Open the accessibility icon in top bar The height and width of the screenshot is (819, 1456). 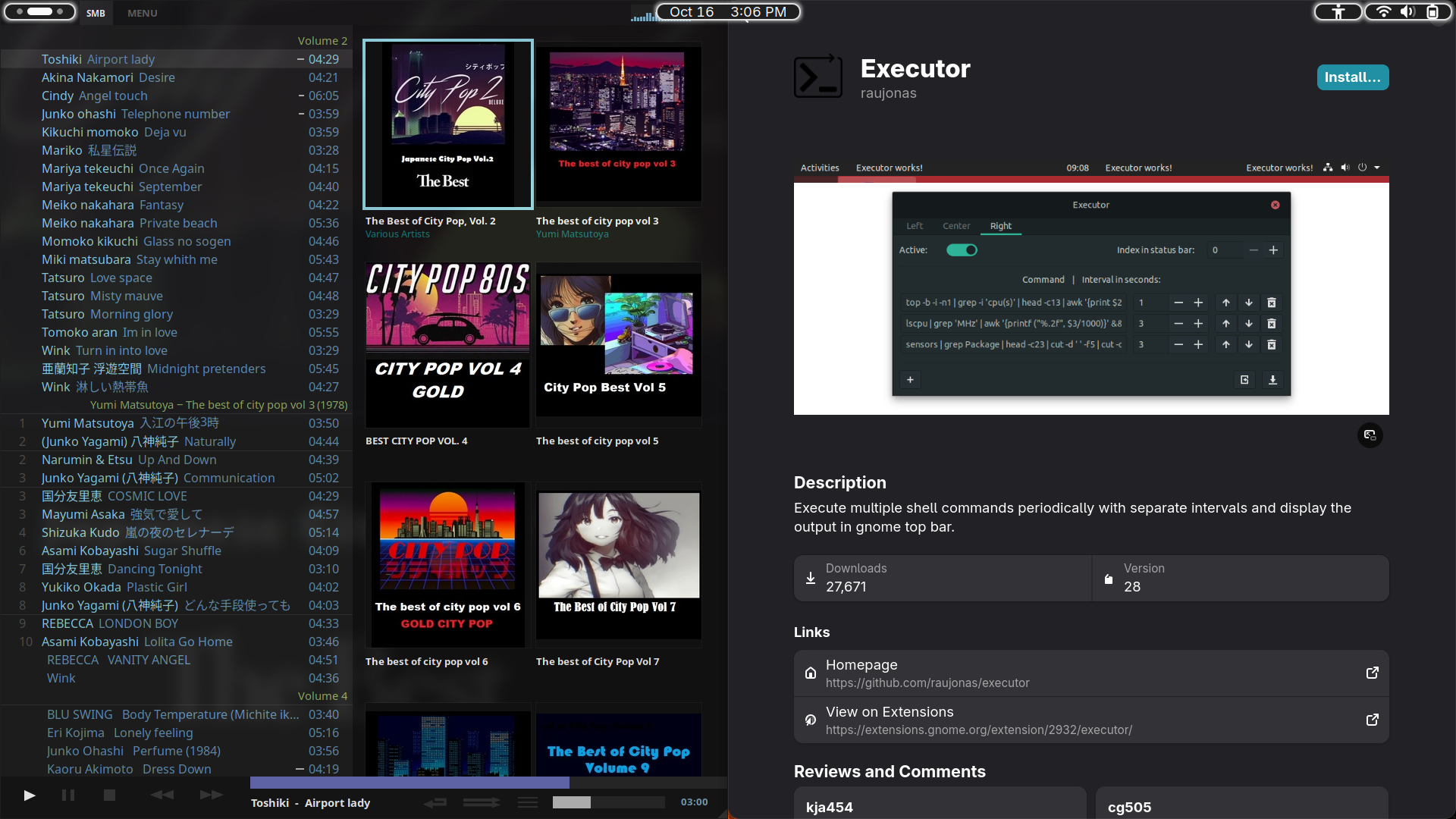[x=1338, y=11]
